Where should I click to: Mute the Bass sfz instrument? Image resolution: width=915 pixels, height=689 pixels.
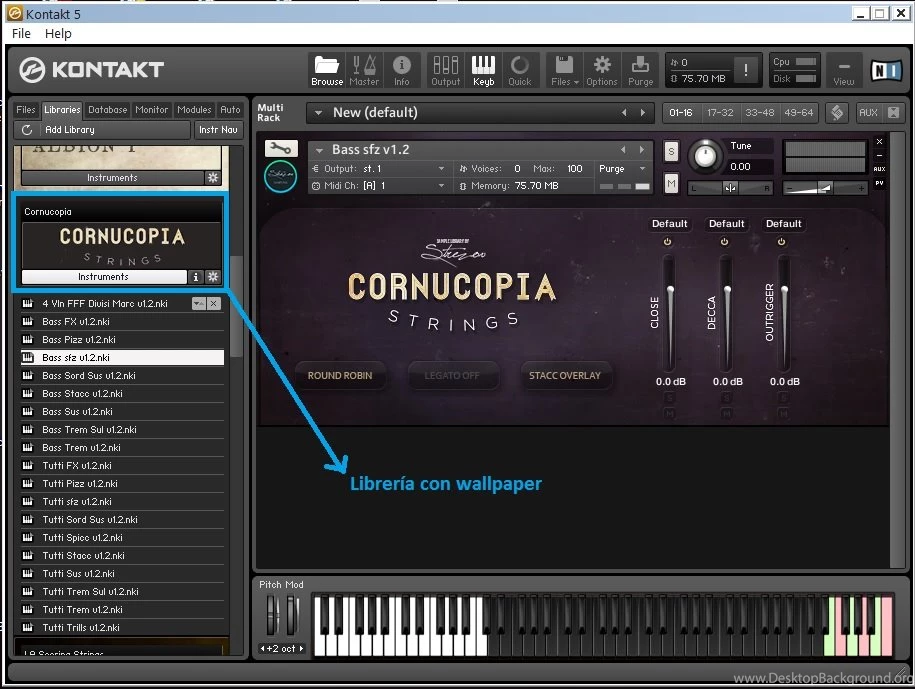point(670,184)
